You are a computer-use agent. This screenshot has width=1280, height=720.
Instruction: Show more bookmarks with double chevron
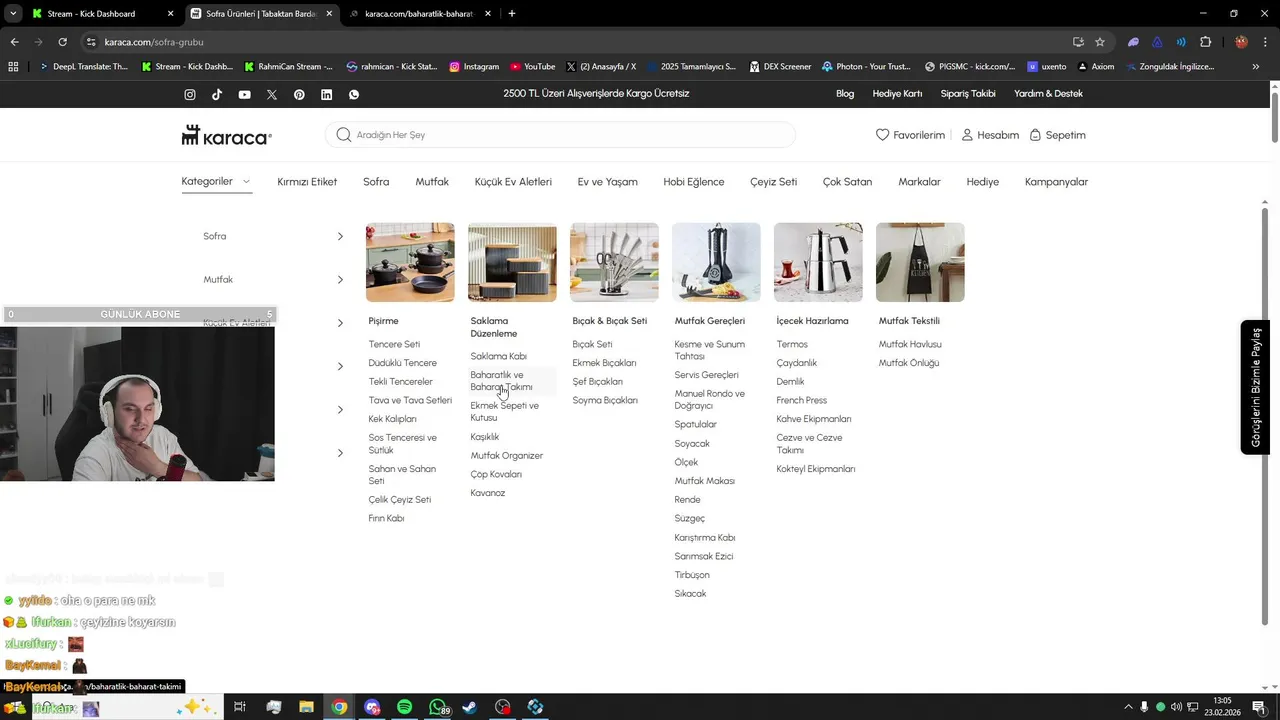[1255, 67]
